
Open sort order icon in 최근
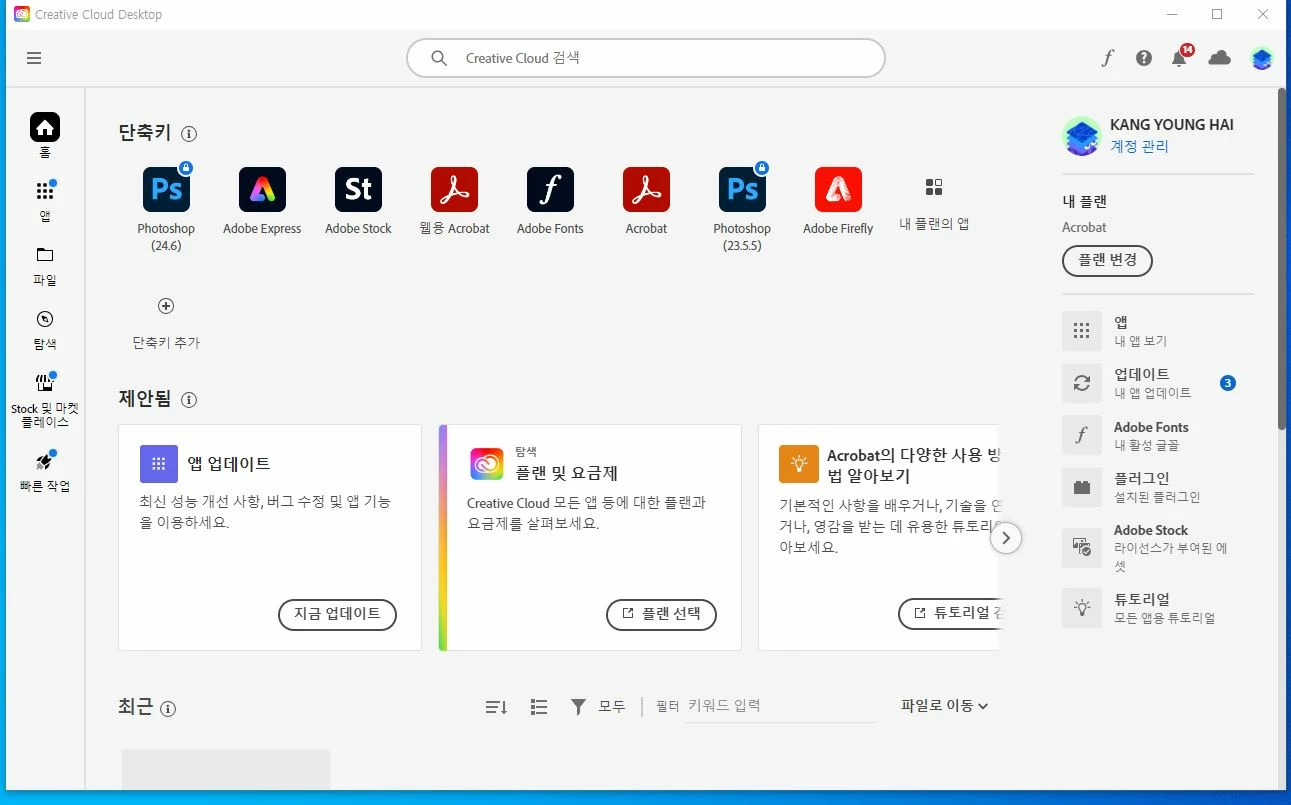pos(496,707)
